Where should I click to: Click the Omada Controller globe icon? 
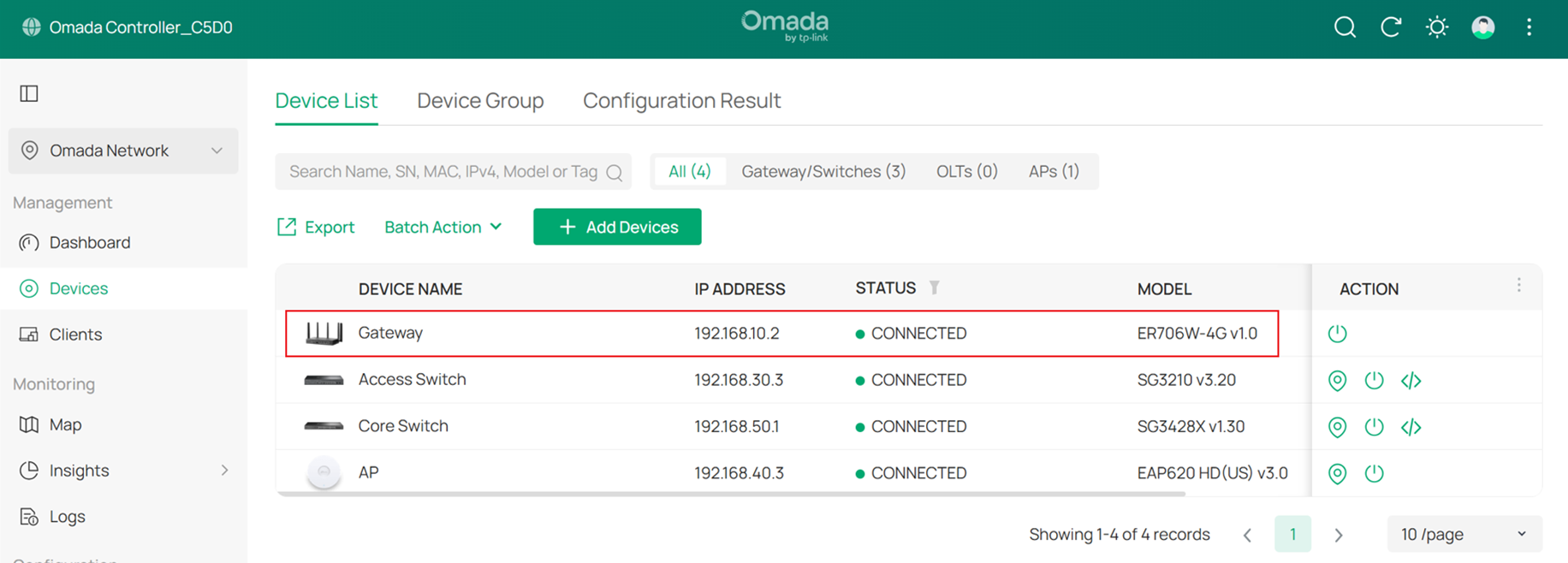(x=32, y=27)
